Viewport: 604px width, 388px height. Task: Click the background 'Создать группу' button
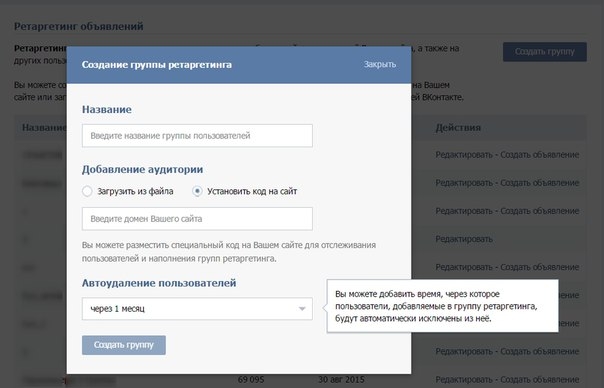point(545,52)
